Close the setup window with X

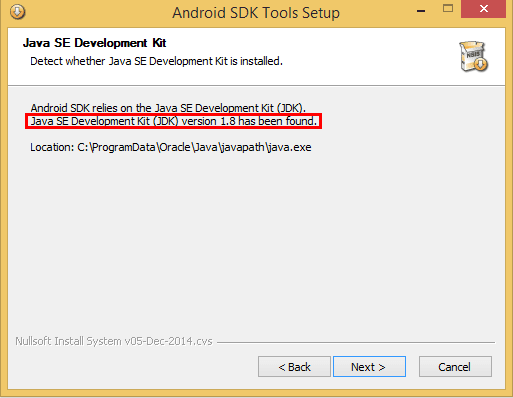pos(484,9)
